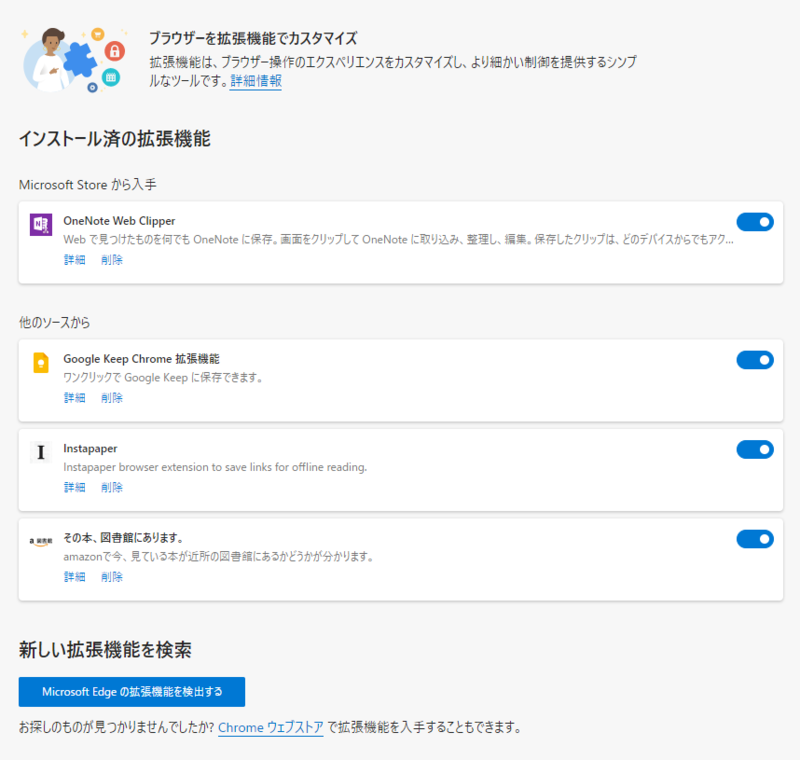
Task: Click the amazonで今、見ている本 description text
Action: (218, 556)
